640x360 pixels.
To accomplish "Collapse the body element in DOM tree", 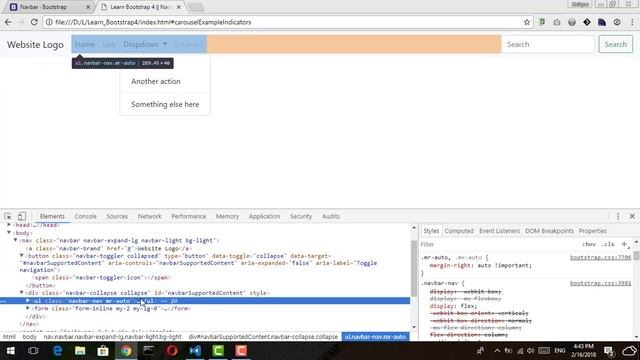I will tap(9, 233).
